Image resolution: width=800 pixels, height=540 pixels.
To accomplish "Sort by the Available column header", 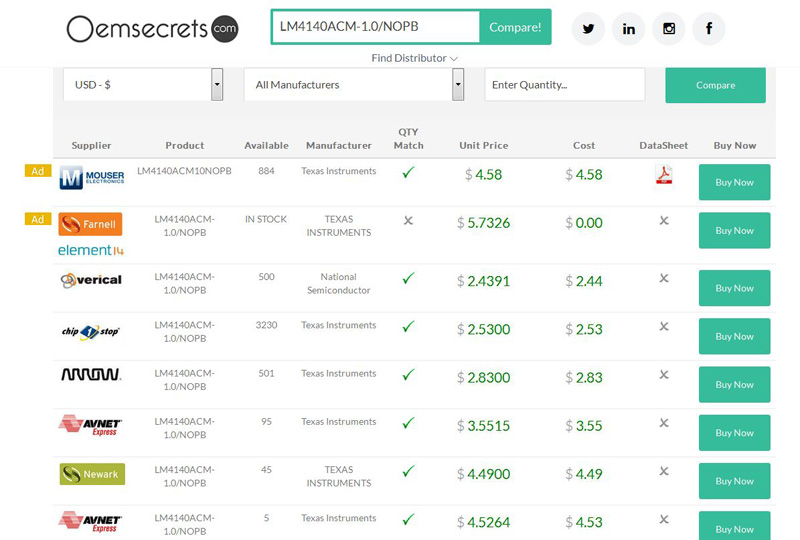I will point(266,145).
